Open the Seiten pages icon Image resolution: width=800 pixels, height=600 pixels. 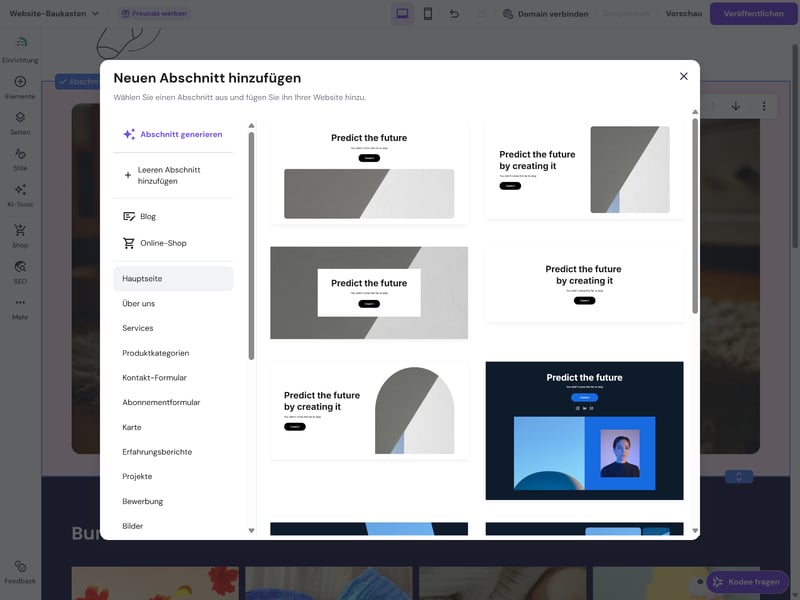[x=20, y=122]
